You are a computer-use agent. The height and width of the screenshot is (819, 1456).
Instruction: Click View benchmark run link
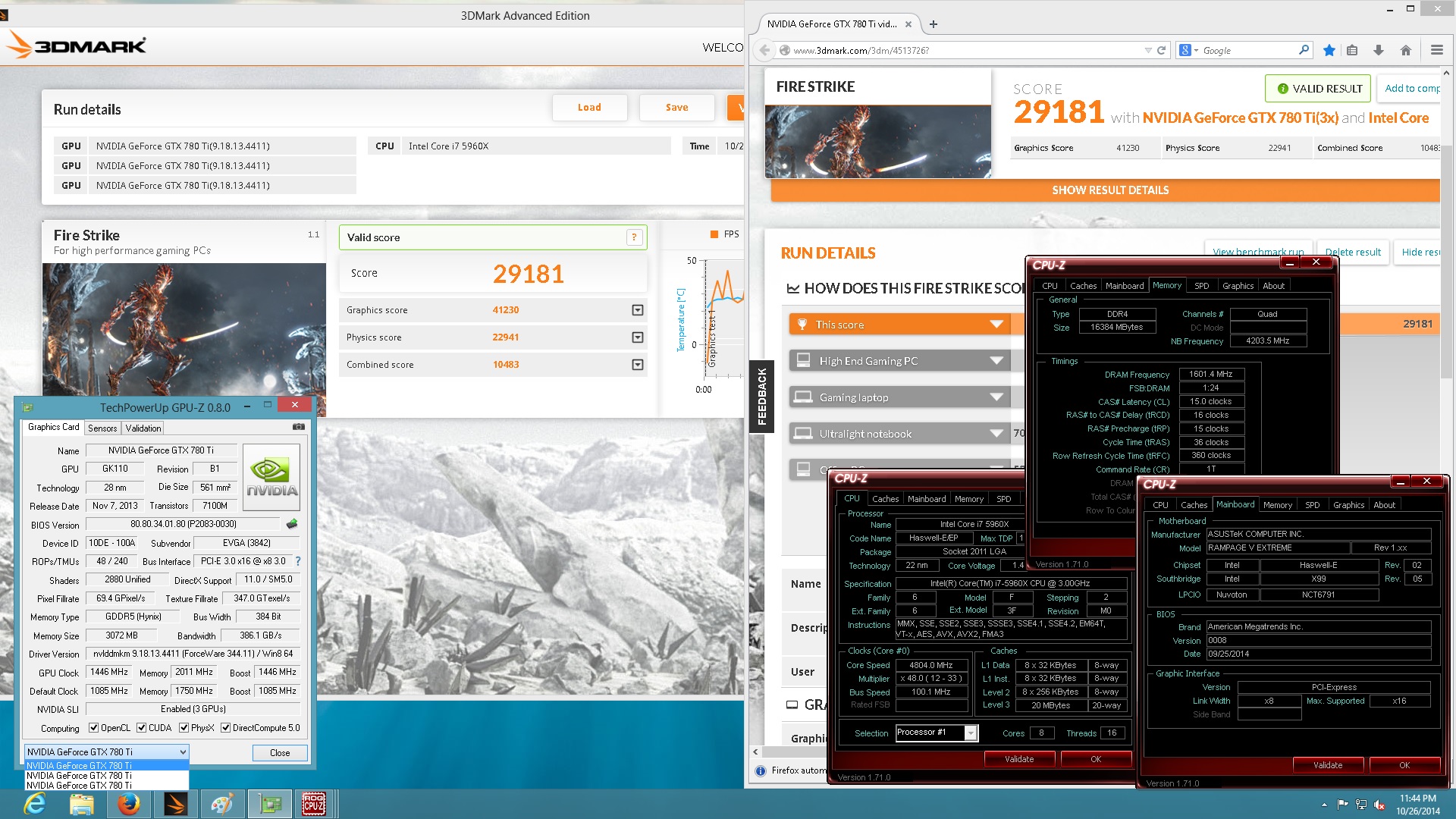pyautogui.click(x=1258, y=252)
